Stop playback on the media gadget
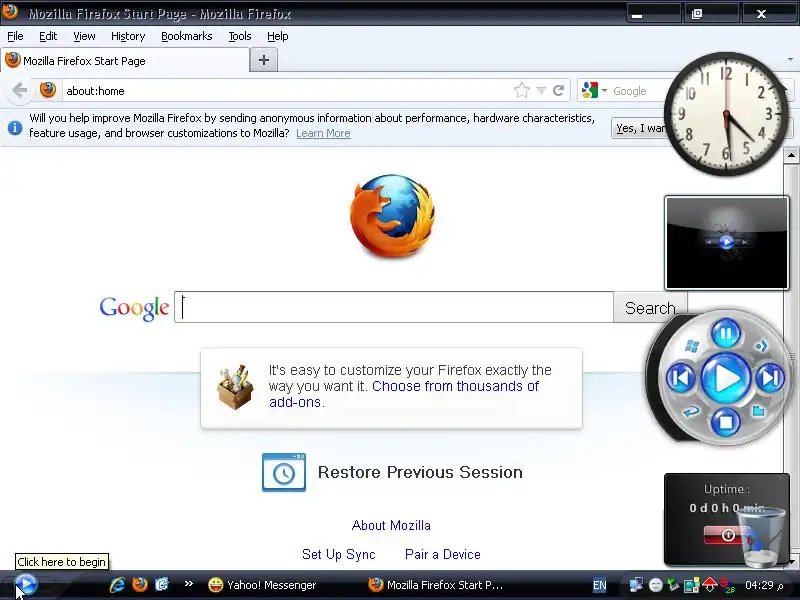This screenshot has height=600, width=800. coord(726,422)
